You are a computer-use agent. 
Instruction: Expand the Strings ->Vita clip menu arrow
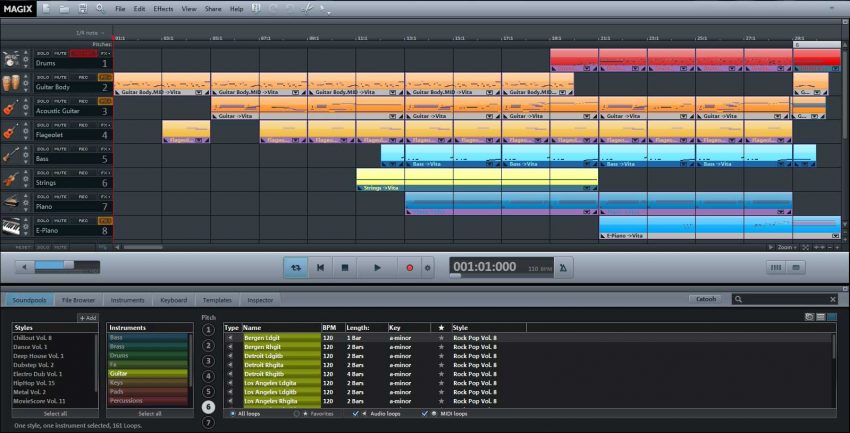586,188
